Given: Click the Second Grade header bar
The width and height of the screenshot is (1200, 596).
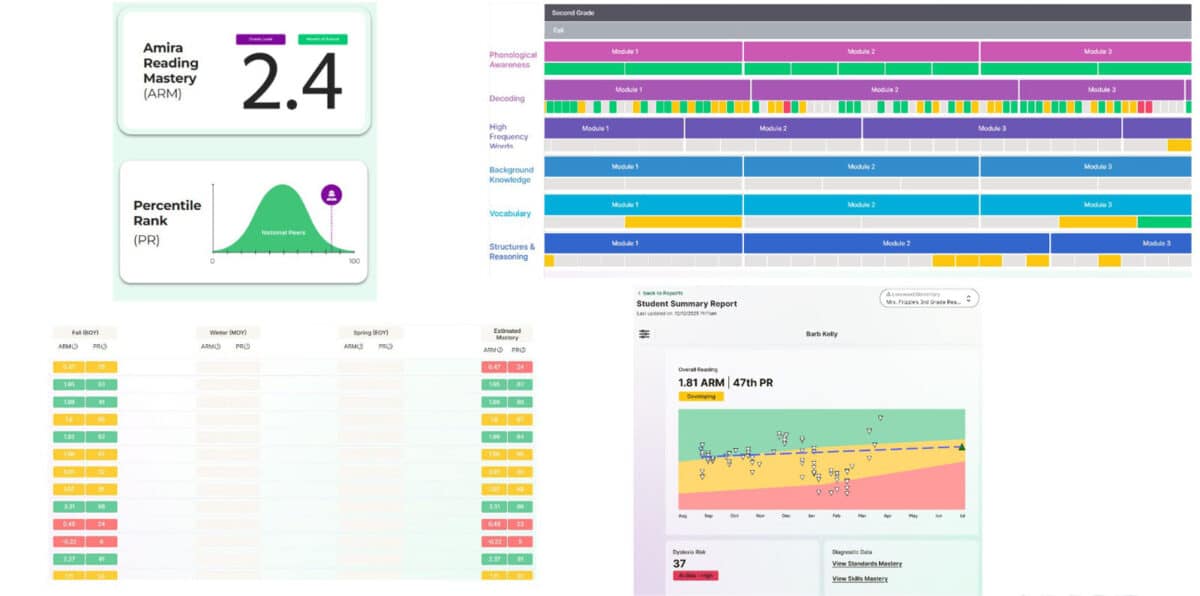Looking at the screenshot, I should tap(868, 12).
